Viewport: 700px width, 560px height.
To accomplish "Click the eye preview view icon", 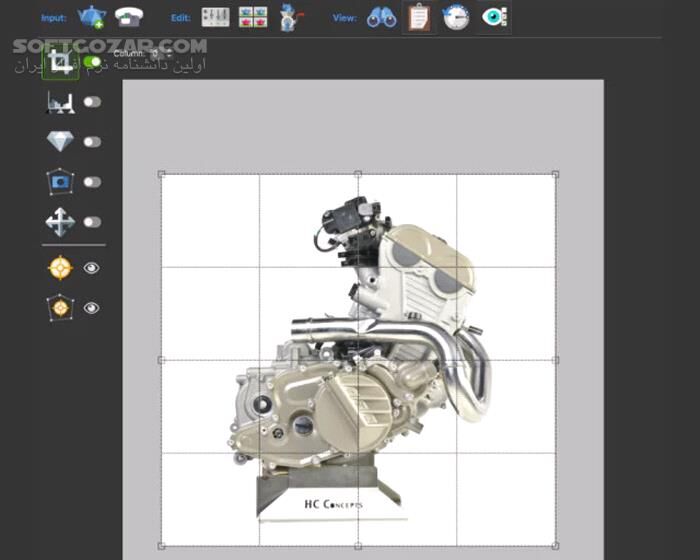I will (494, 17).
